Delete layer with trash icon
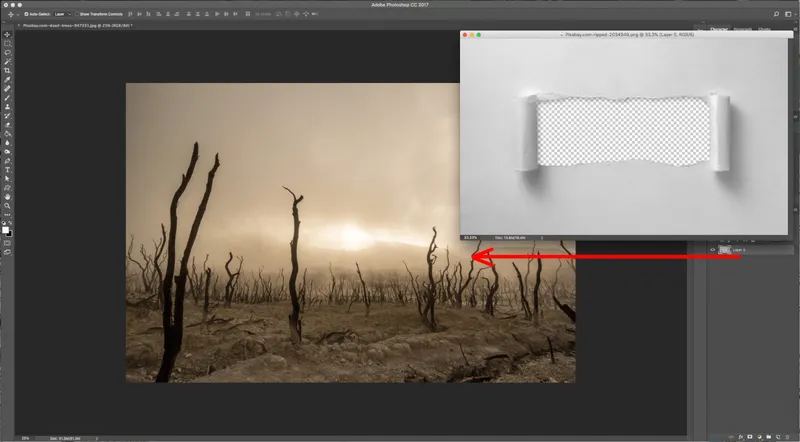800x442 pixels. (787, 437)
